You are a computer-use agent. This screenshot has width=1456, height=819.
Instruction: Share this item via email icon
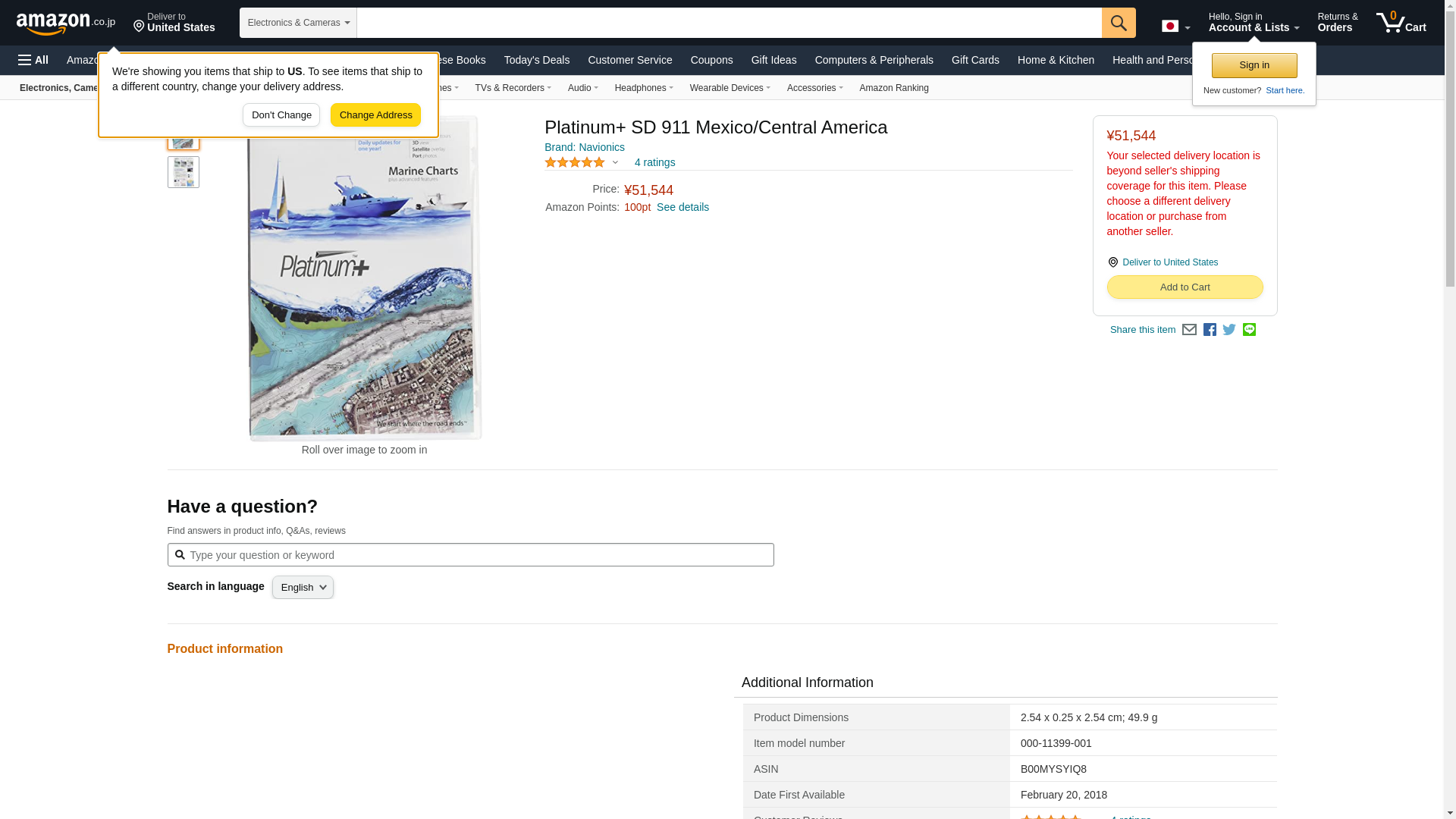pyautogui.click(x=1189, y=330)
